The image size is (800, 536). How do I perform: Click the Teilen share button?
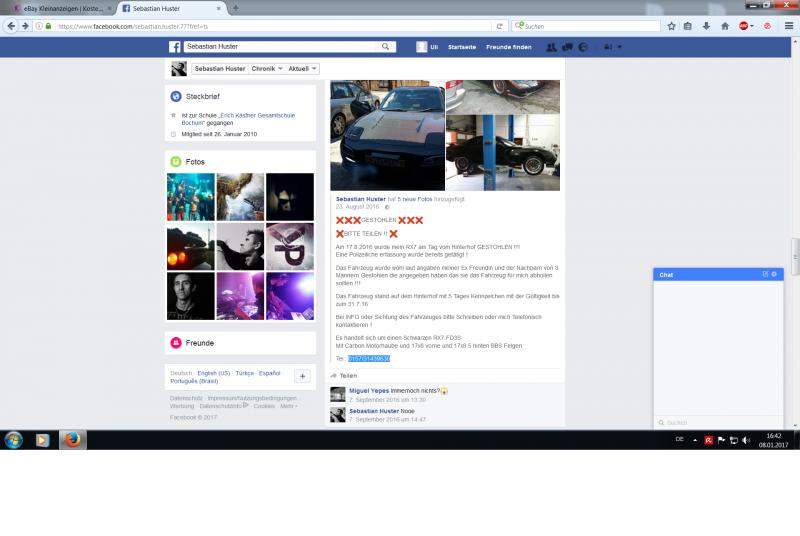point(344,376)
